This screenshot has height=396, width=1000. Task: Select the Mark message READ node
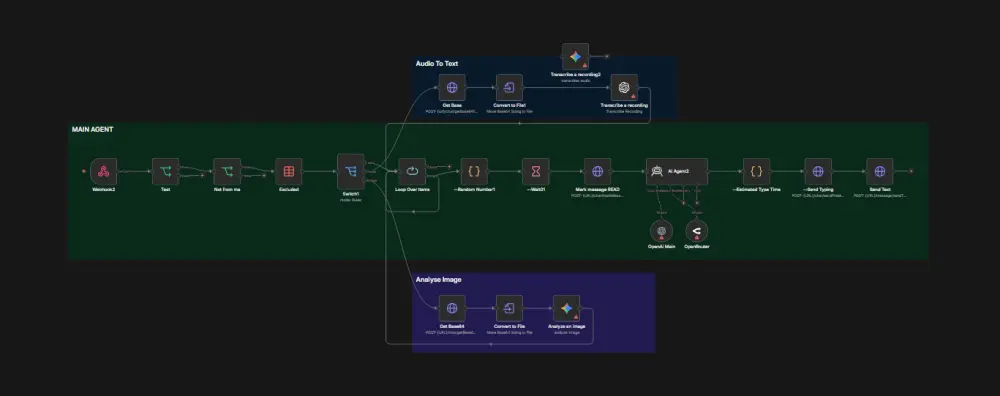pyautogui.click(x=598, y=172)
